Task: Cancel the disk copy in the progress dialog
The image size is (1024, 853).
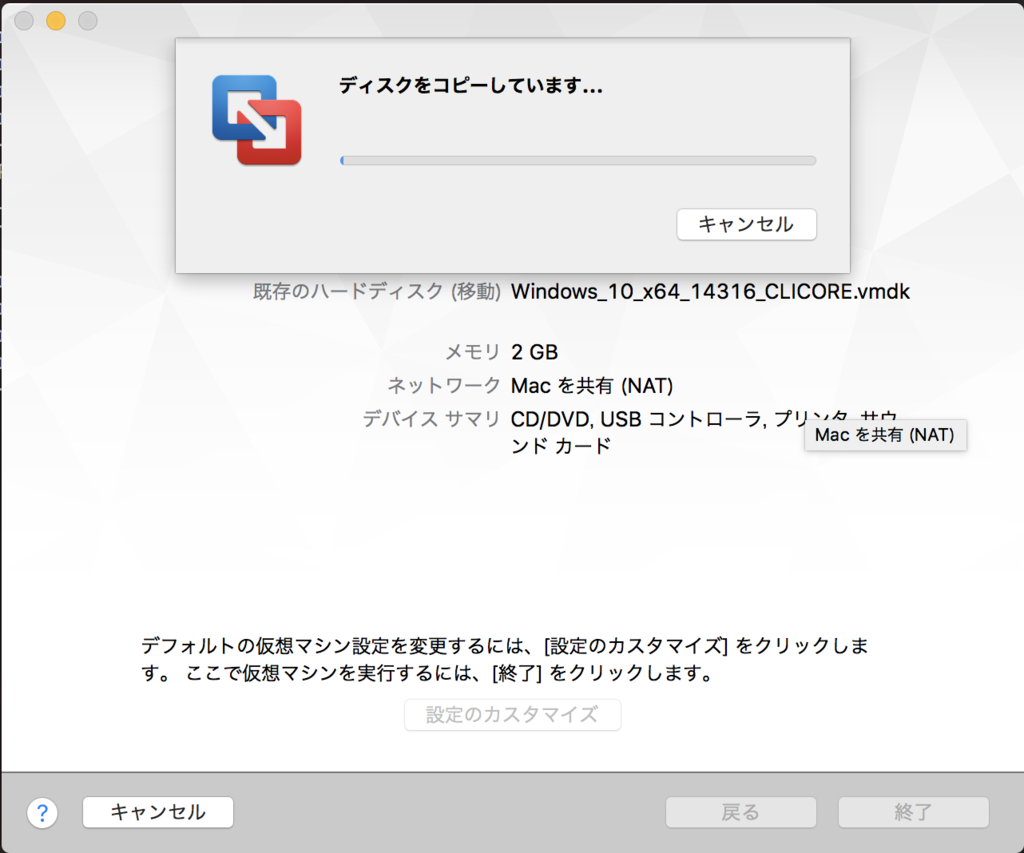Action: coord(746,225)
